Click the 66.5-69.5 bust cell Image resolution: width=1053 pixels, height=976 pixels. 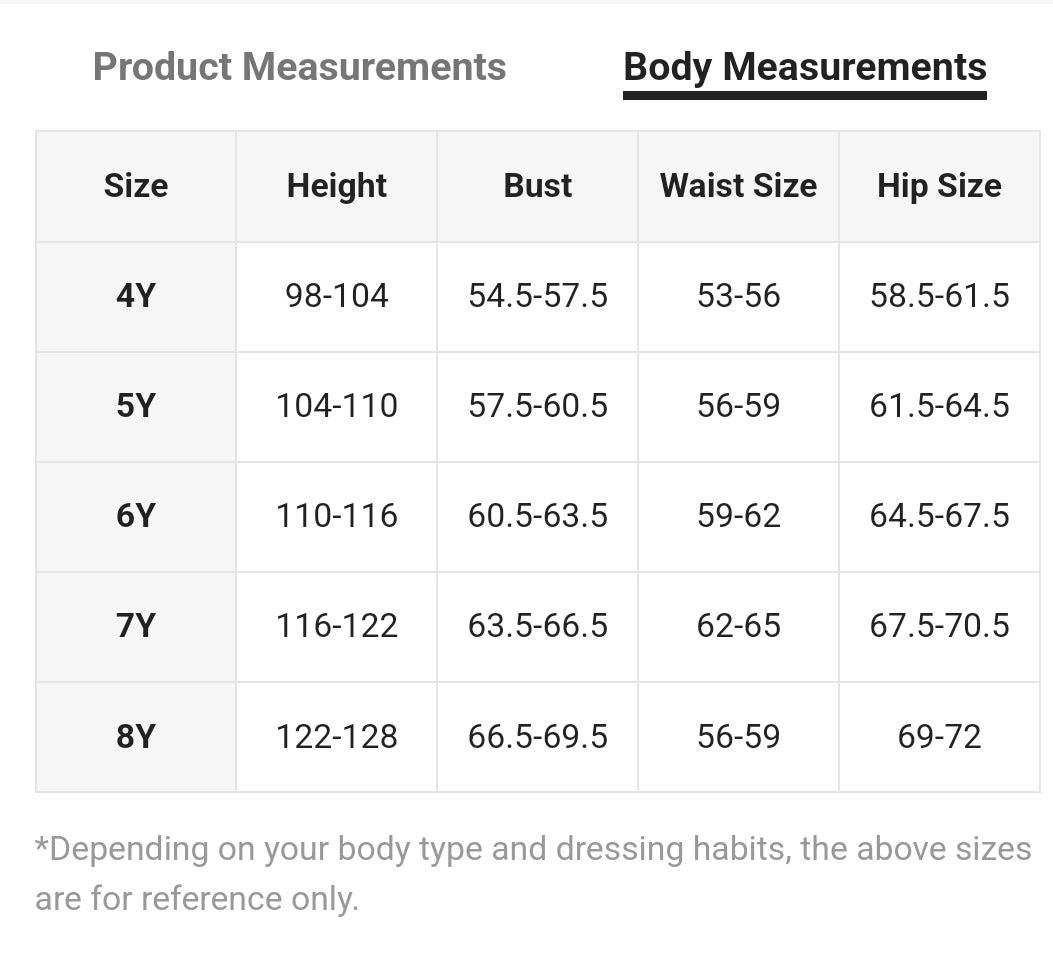538,737
